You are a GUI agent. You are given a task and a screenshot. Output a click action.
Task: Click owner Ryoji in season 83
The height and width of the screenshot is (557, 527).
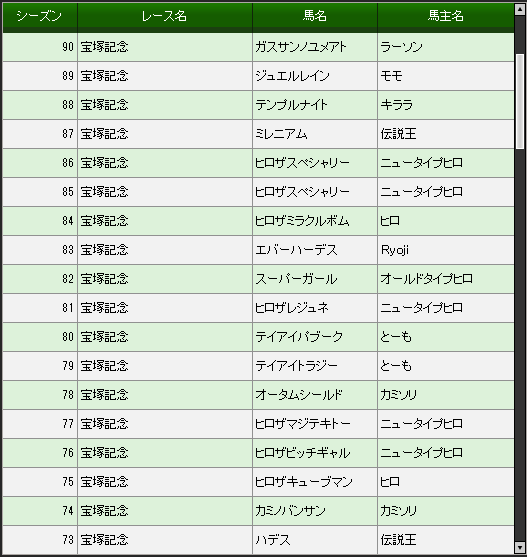[395, 250]
